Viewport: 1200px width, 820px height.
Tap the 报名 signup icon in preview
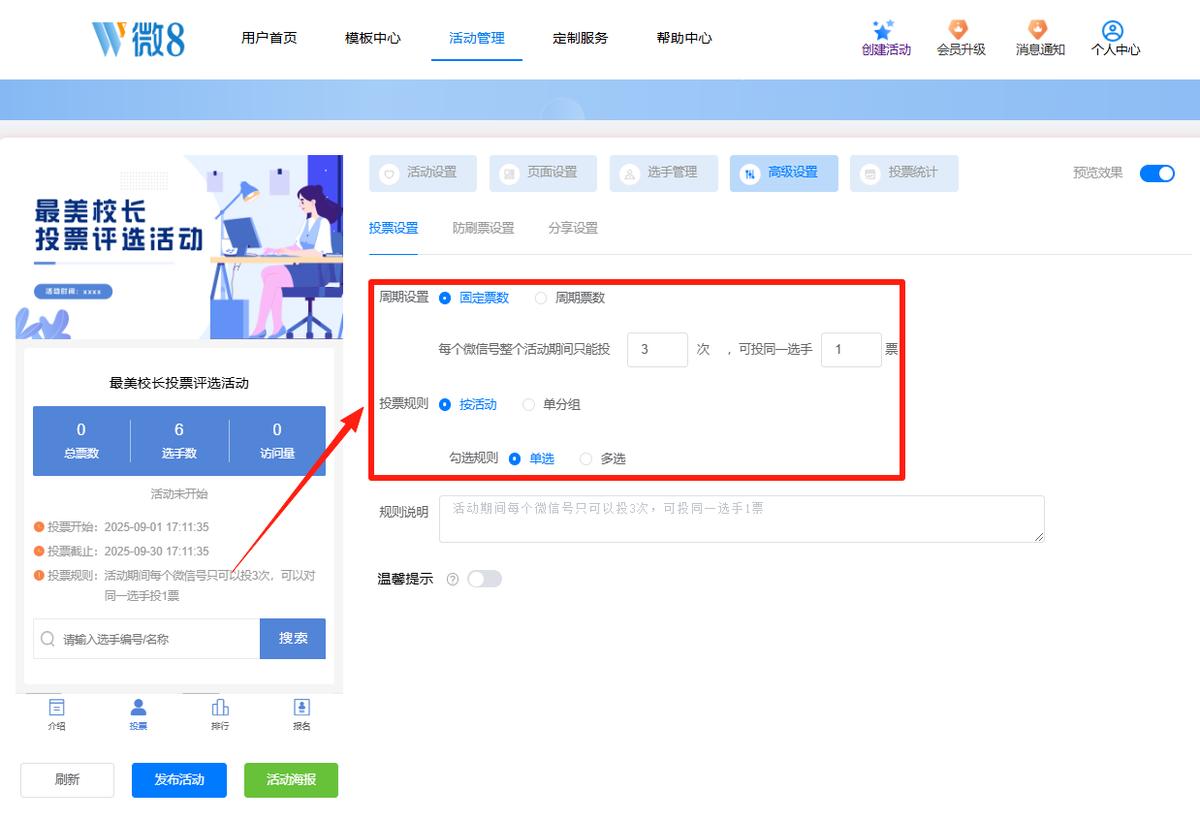click(302, 707)
